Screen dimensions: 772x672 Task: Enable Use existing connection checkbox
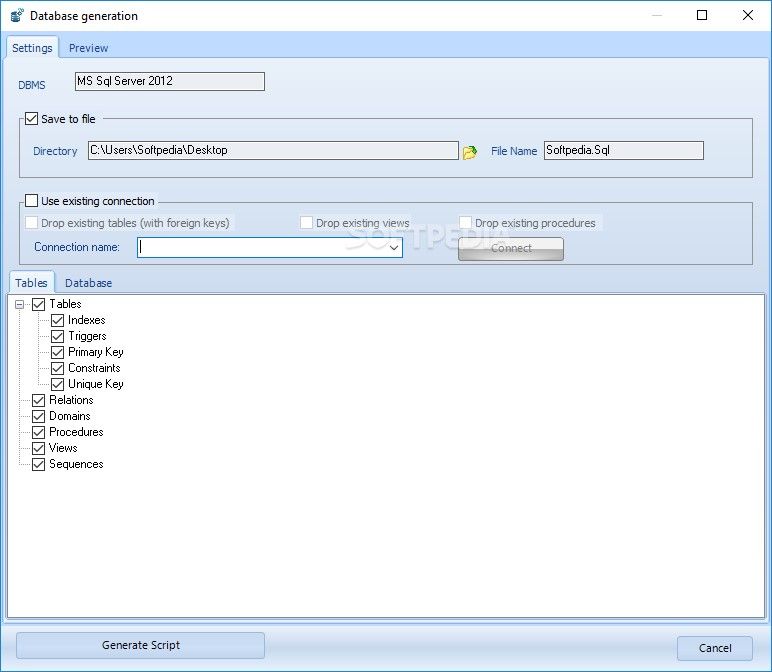coord(32,201)
